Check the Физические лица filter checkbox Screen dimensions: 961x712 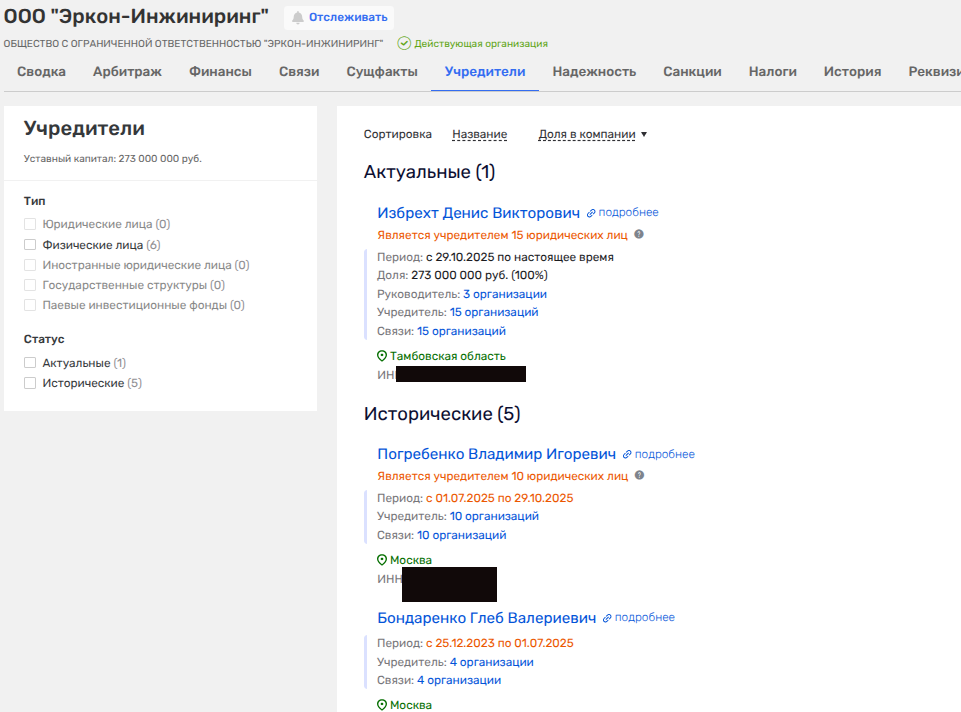[30, 245]
